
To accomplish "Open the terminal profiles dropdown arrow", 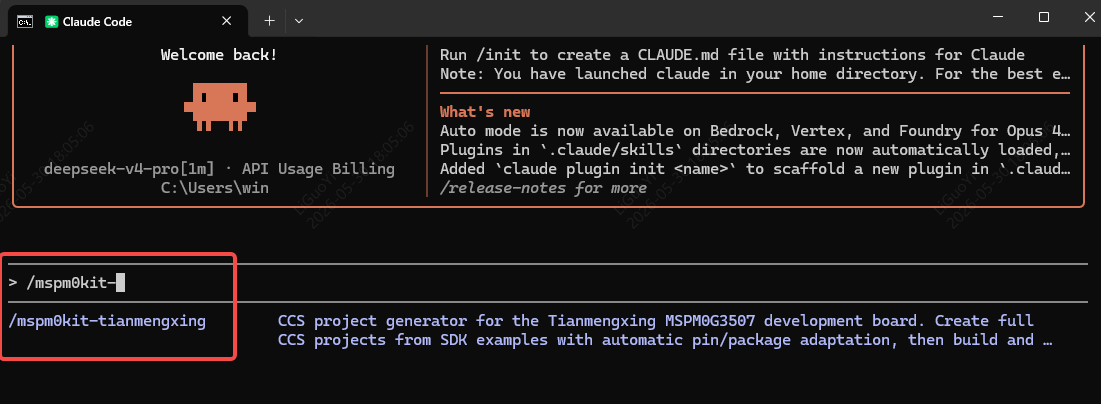I will click(299, 21).
